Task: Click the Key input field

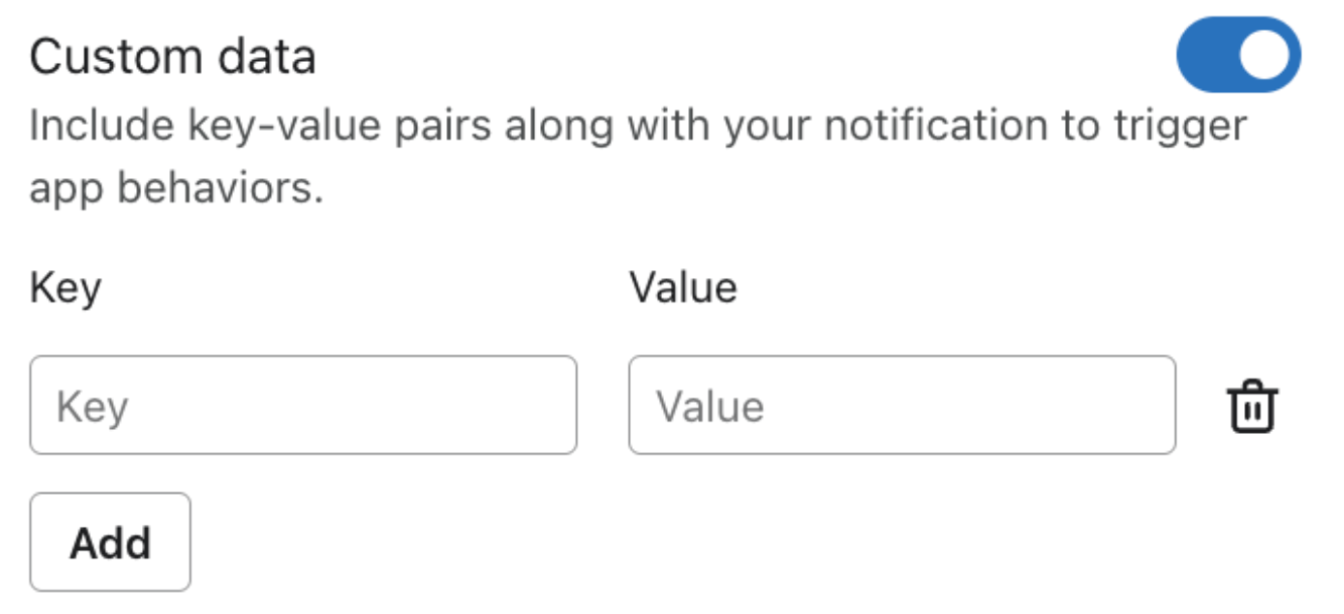Action: (x=303, y=405)
